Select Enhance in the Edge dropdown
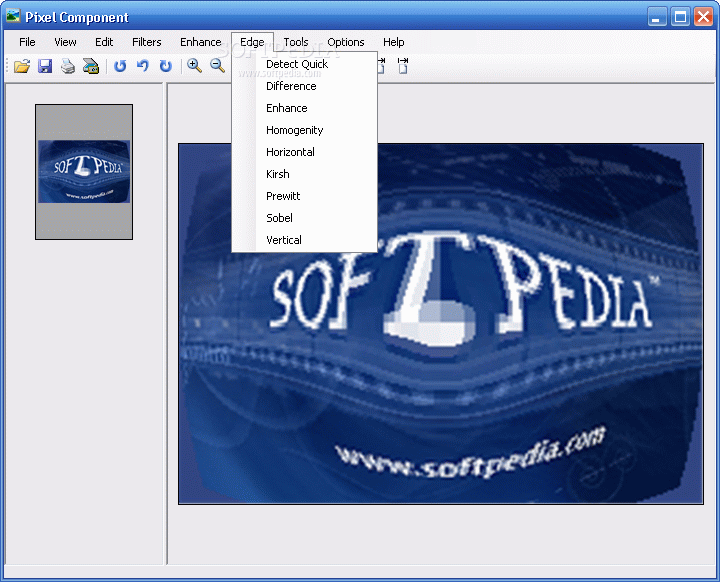 (304, 108)
